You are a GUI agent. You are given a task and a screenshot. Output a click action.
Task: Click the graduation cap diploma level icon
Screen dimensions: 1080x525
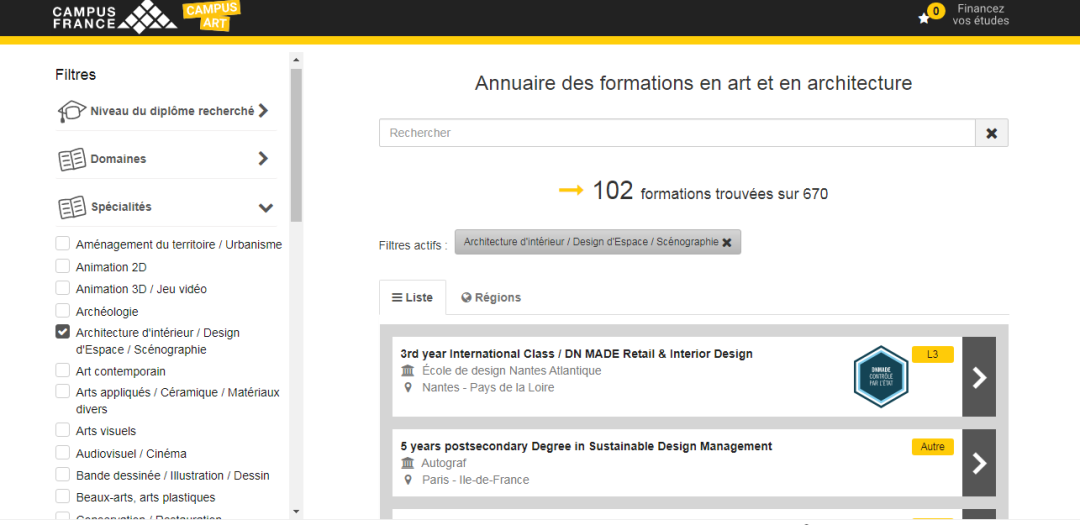tap(72, 111)
